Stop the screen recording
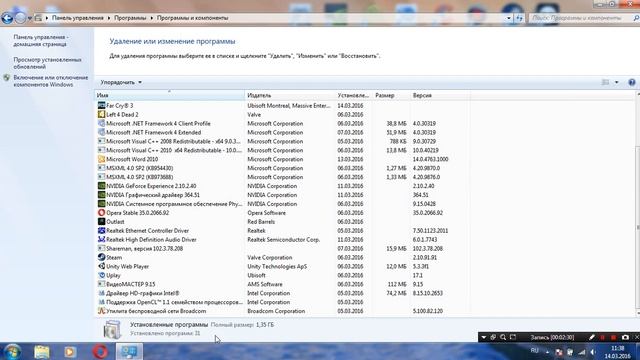Viewport: 640px width, 360px height. (x=613, y=337)
